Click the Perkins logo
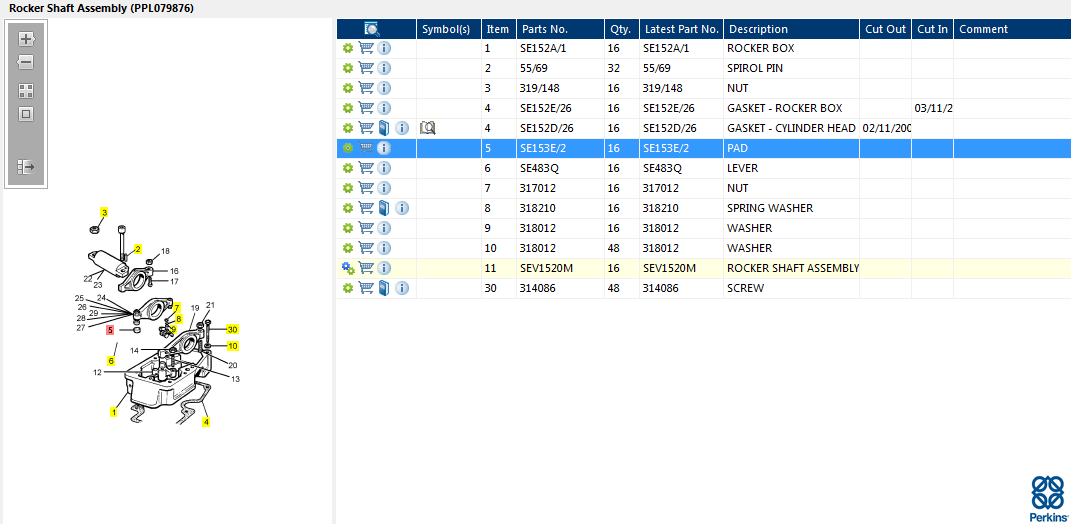This screenshot has width=1071, height=524. click(1047, 498)
